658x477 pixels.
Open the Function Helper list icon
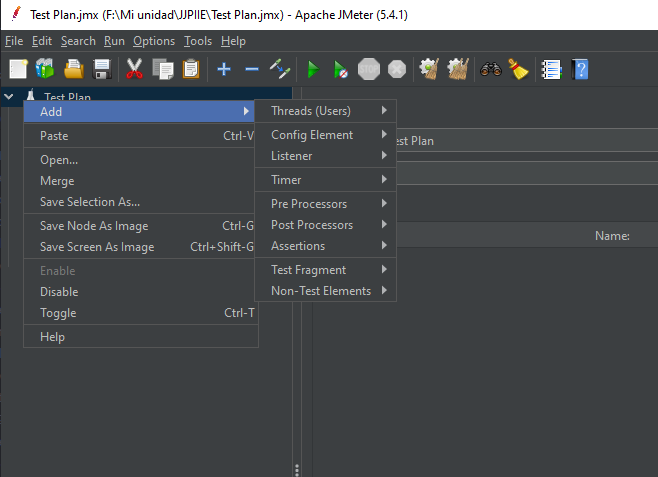[x=551, y=69]
